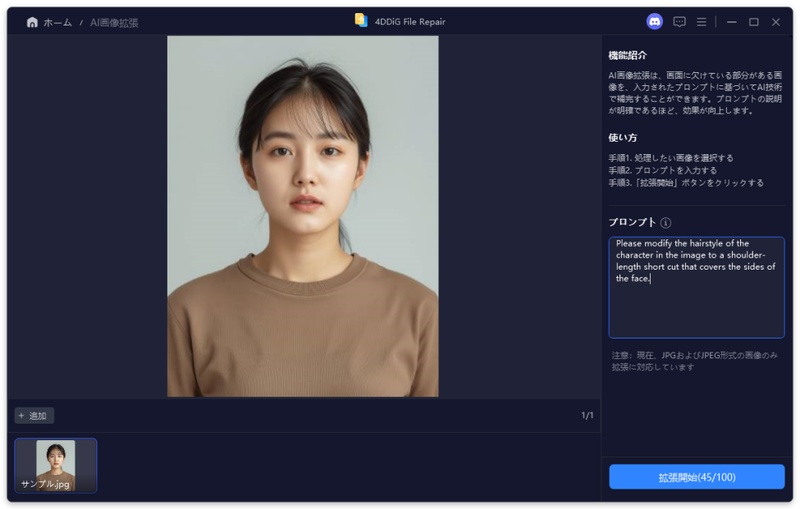This screenshot has height=509, width=800.
Task: Maximize the 4DDiG window
Action: click(x=754, y=22)
